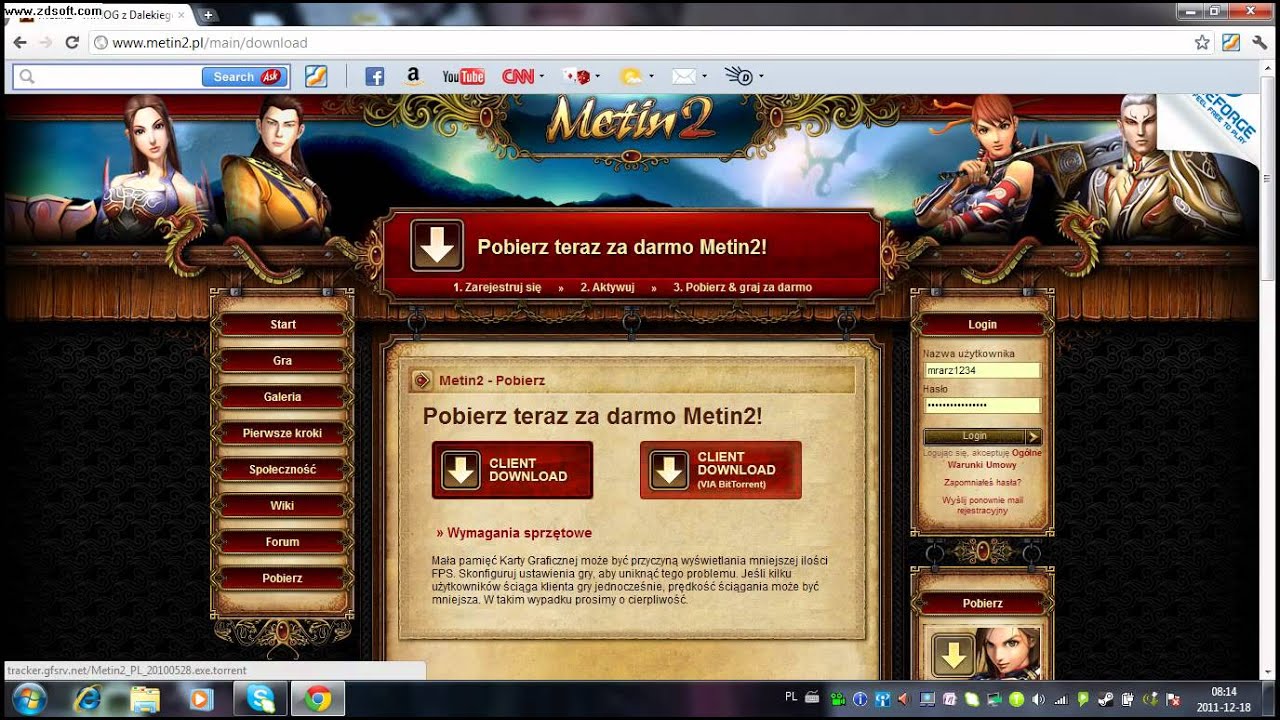Click step 1 Zarejestruj się
1280x720 pixels.
click(x=497, y=287)
